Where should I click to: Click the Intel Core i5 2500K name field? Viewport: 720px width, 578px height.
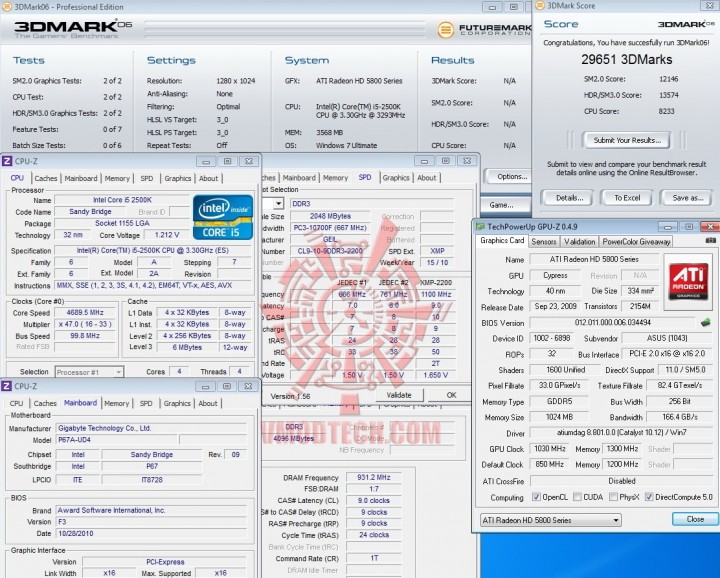click(x=122, y=200)
